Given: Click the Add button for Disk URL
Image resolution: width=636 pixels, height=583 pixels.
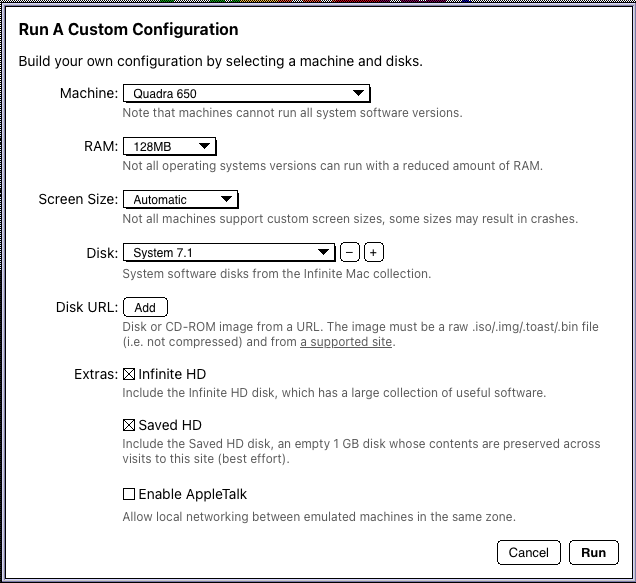Looking at the screenshot, I should 145,307.
